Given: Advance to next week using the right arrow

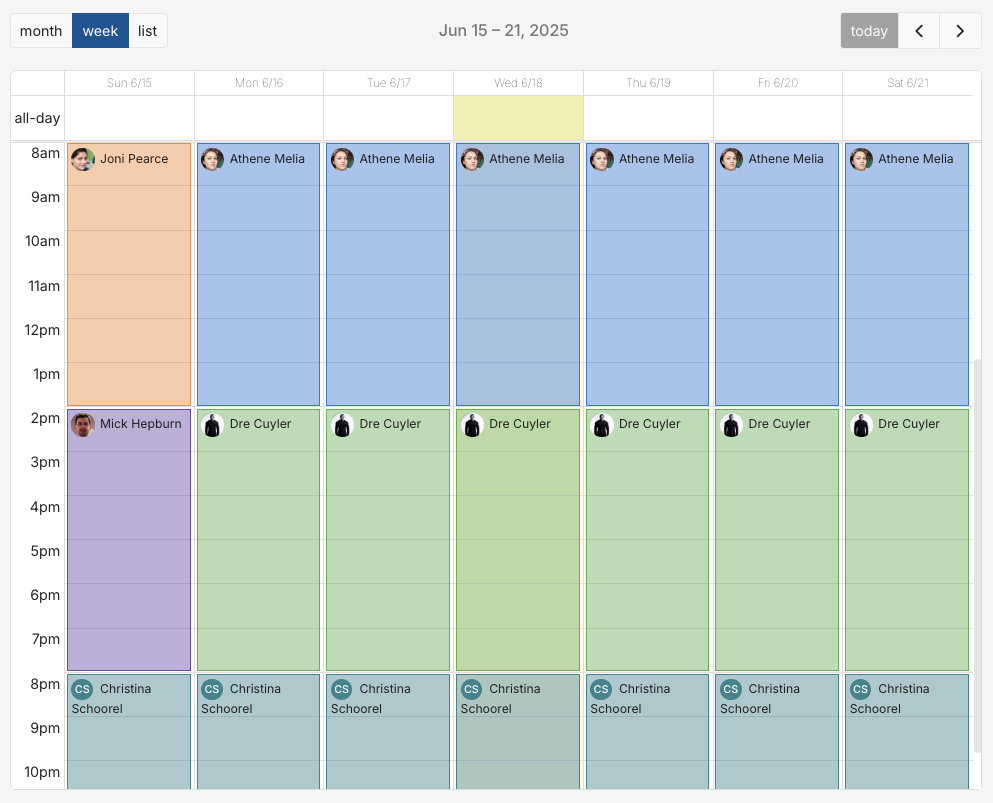Looking at the screenshot, I should pos(959,30).
